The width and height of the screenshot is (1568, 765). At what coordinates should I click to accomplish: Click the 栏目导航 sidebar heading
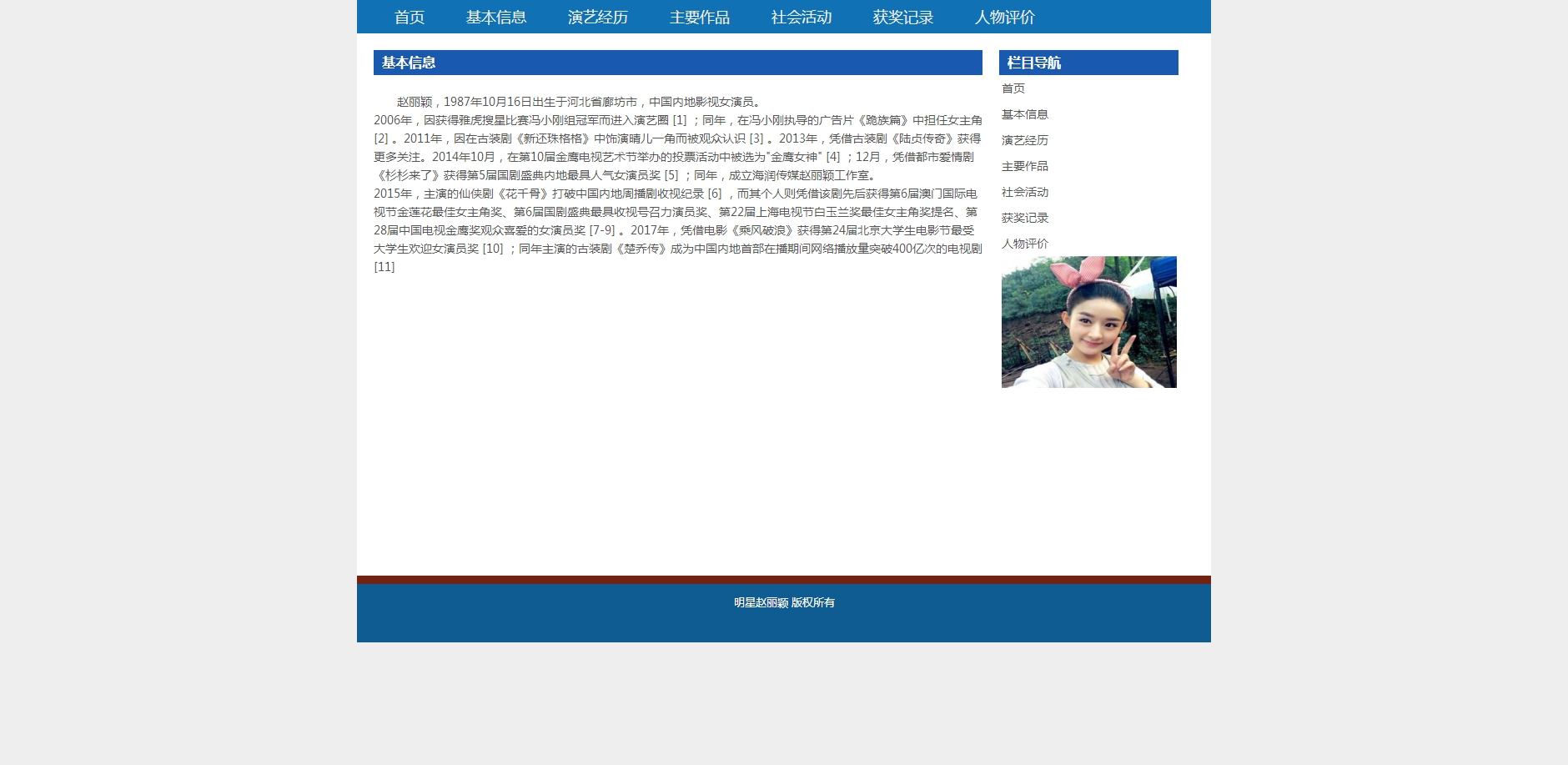[1033, 63]
